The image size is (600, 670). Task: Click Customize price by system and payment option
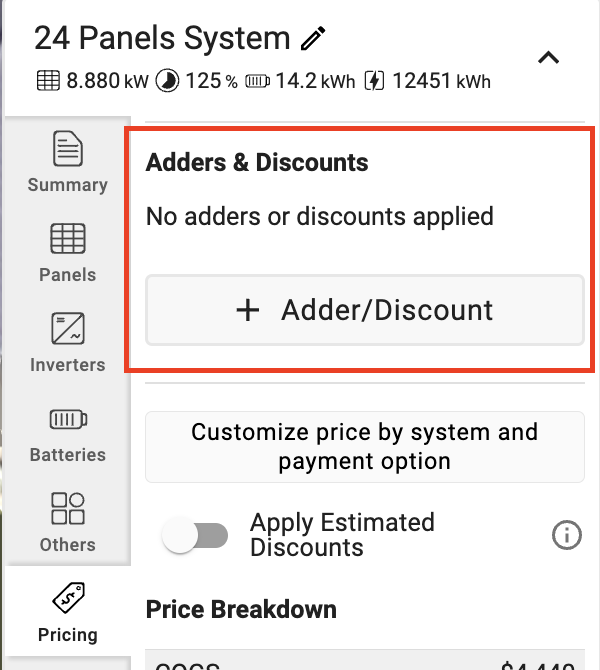[365, 447]
